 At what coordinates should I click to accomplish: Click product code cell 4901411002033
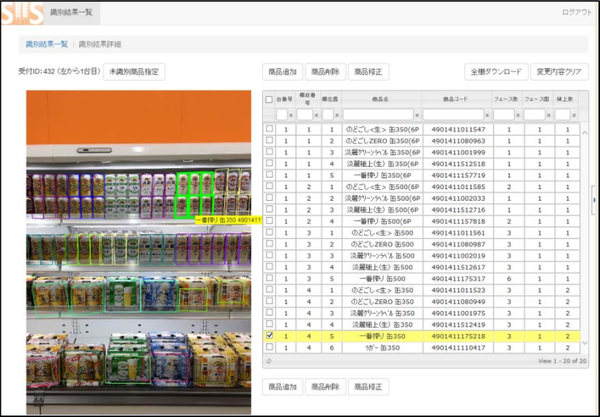(x=458, y=198)
